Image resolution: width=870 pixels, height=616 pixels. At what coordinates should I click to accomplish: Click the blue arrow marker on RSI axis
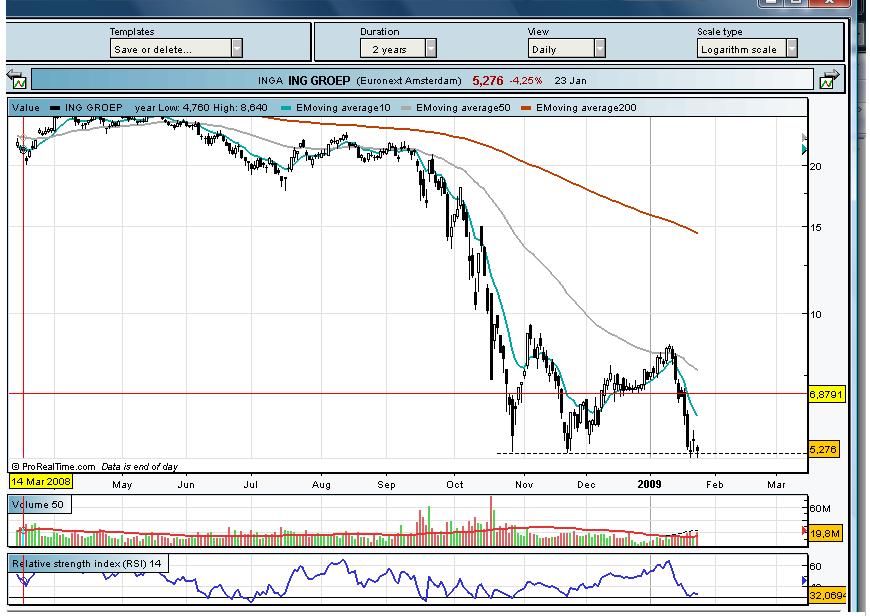805,580
